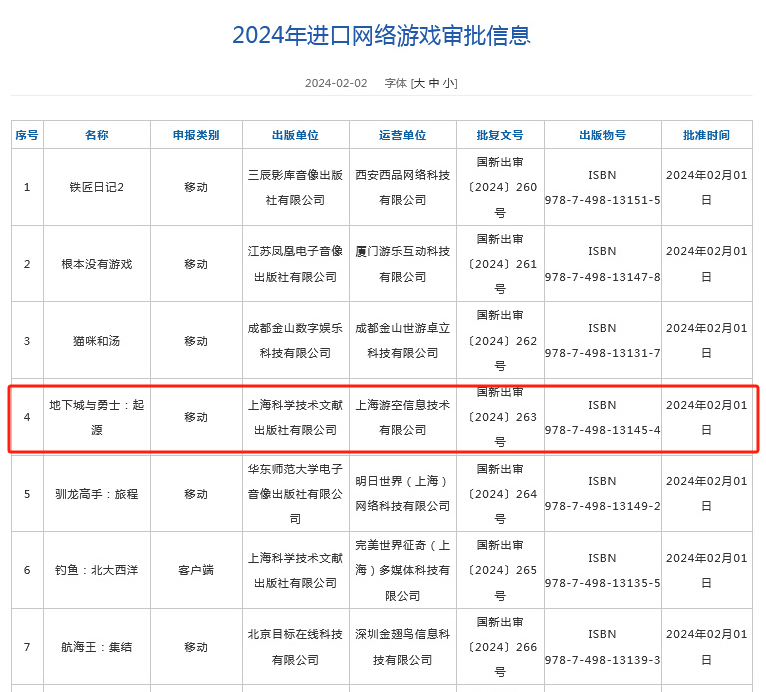Click the 猫咪和汤 game name cell

pyautogui.click(x=97, y=341)
